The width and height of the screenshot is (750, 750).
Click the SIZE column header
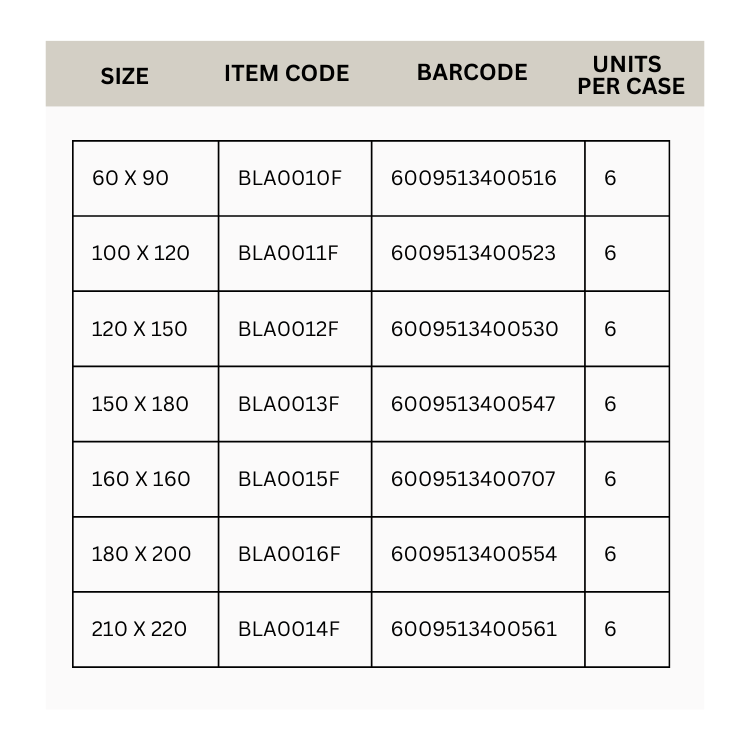[x=124, y=76]
